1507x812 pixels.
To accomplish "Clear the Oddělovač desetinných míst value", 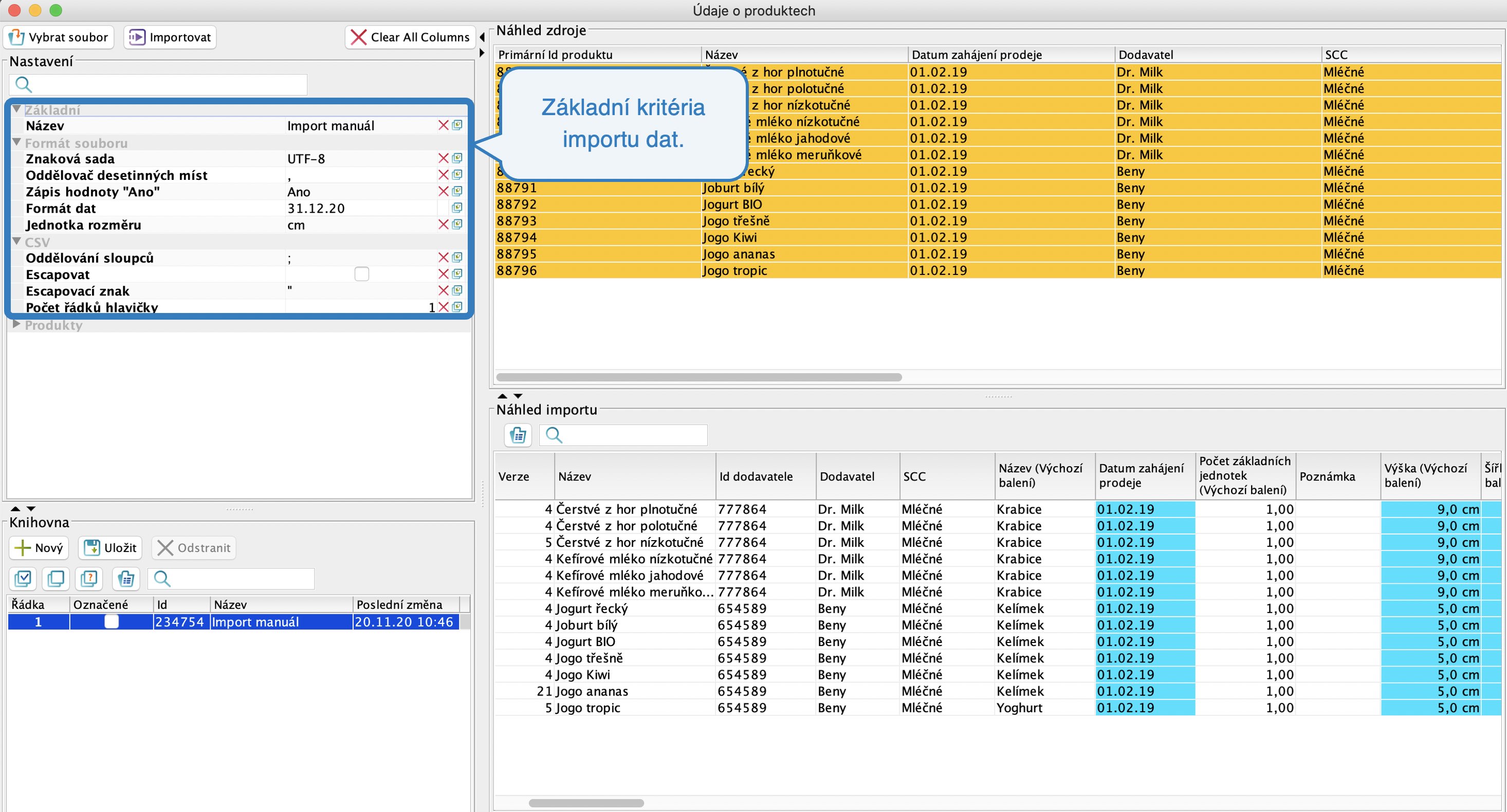I will [444, 175].
